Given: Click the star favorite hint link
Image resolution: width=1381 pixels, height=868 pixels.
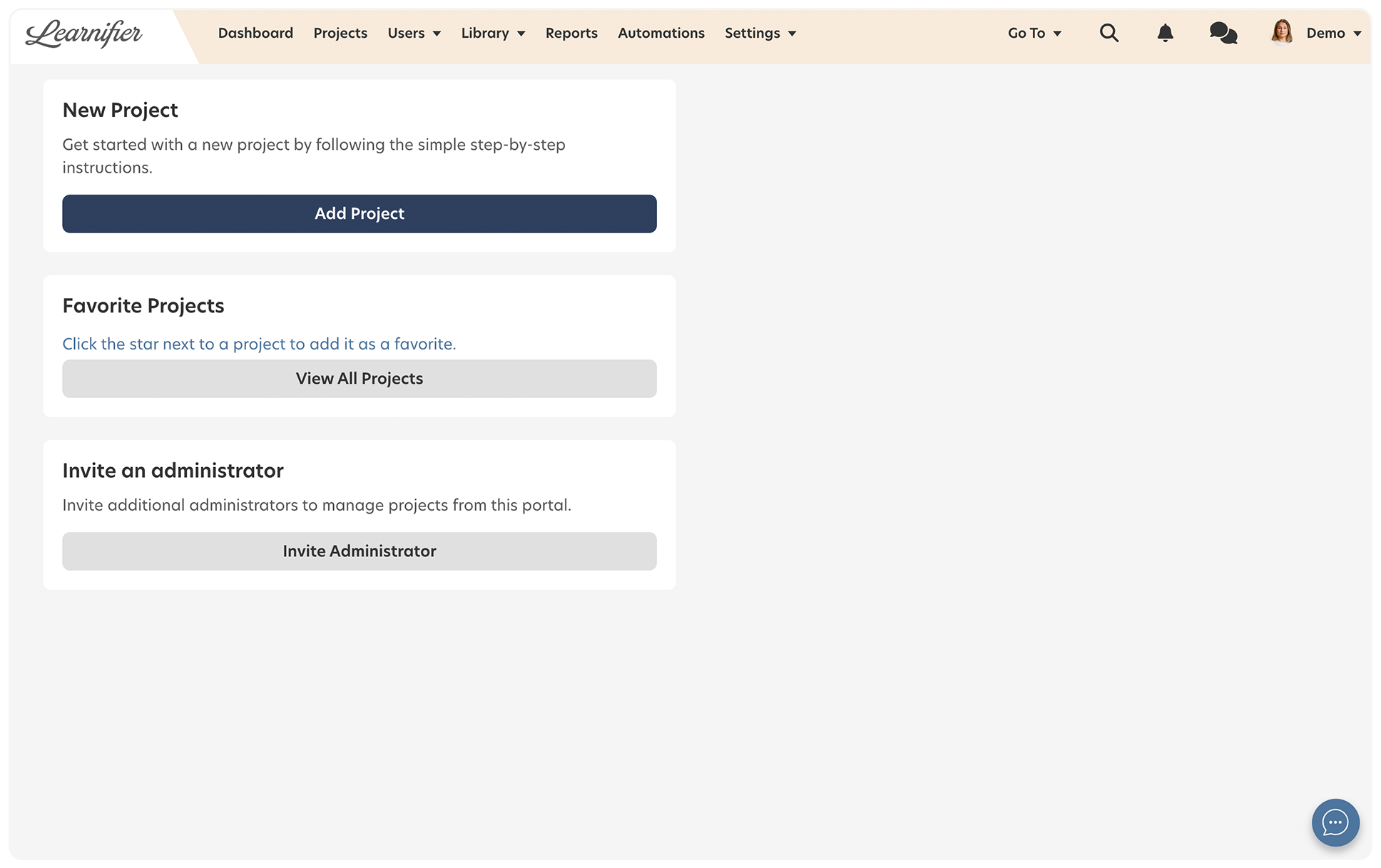Looking at the screenshot, I should (x=259, y=344).
